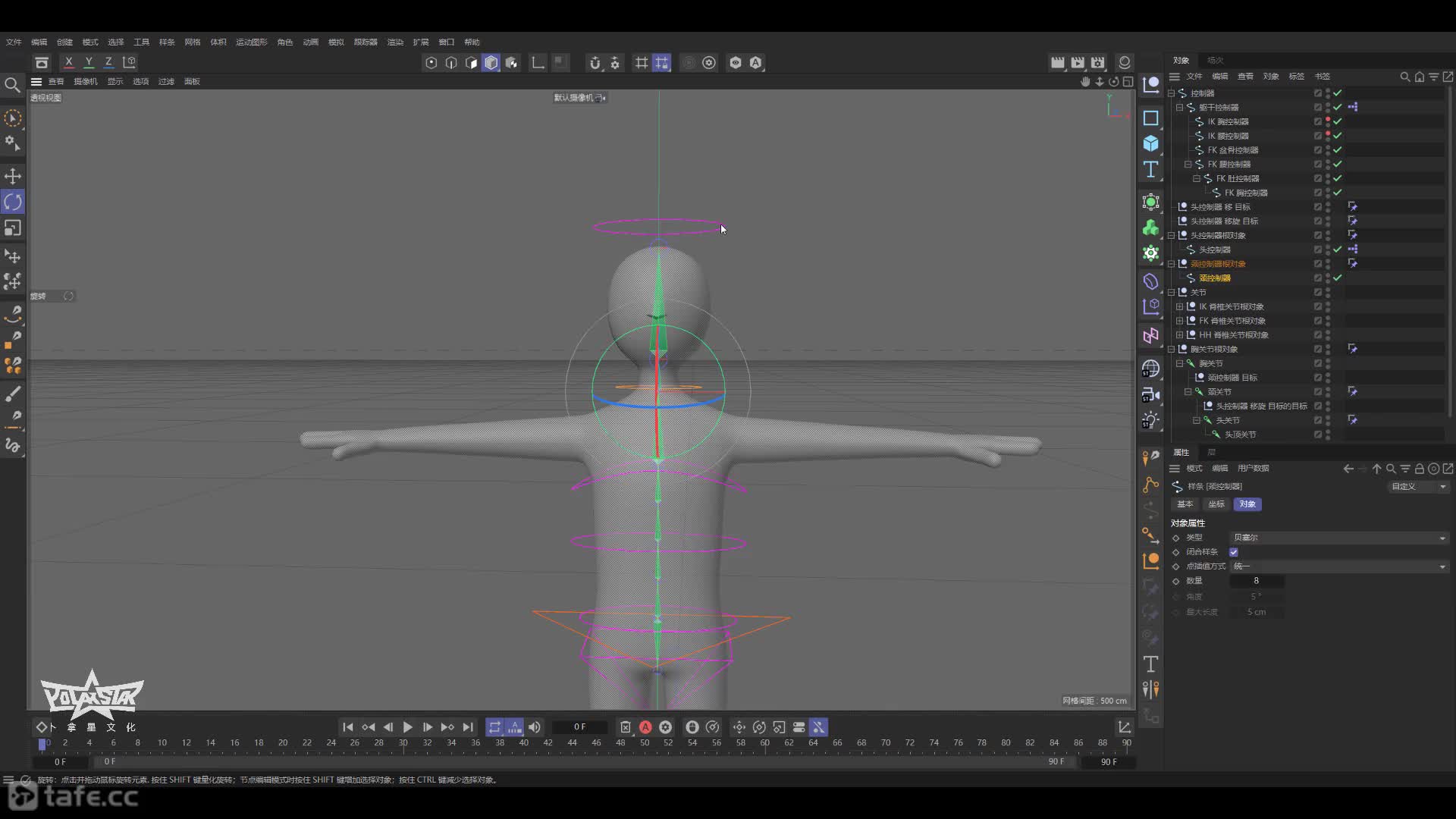The image size is (1456, 819).
Task: Click the lock icon in attributes toolbar
Action: pyautogui.click(x=1419, y=469)
